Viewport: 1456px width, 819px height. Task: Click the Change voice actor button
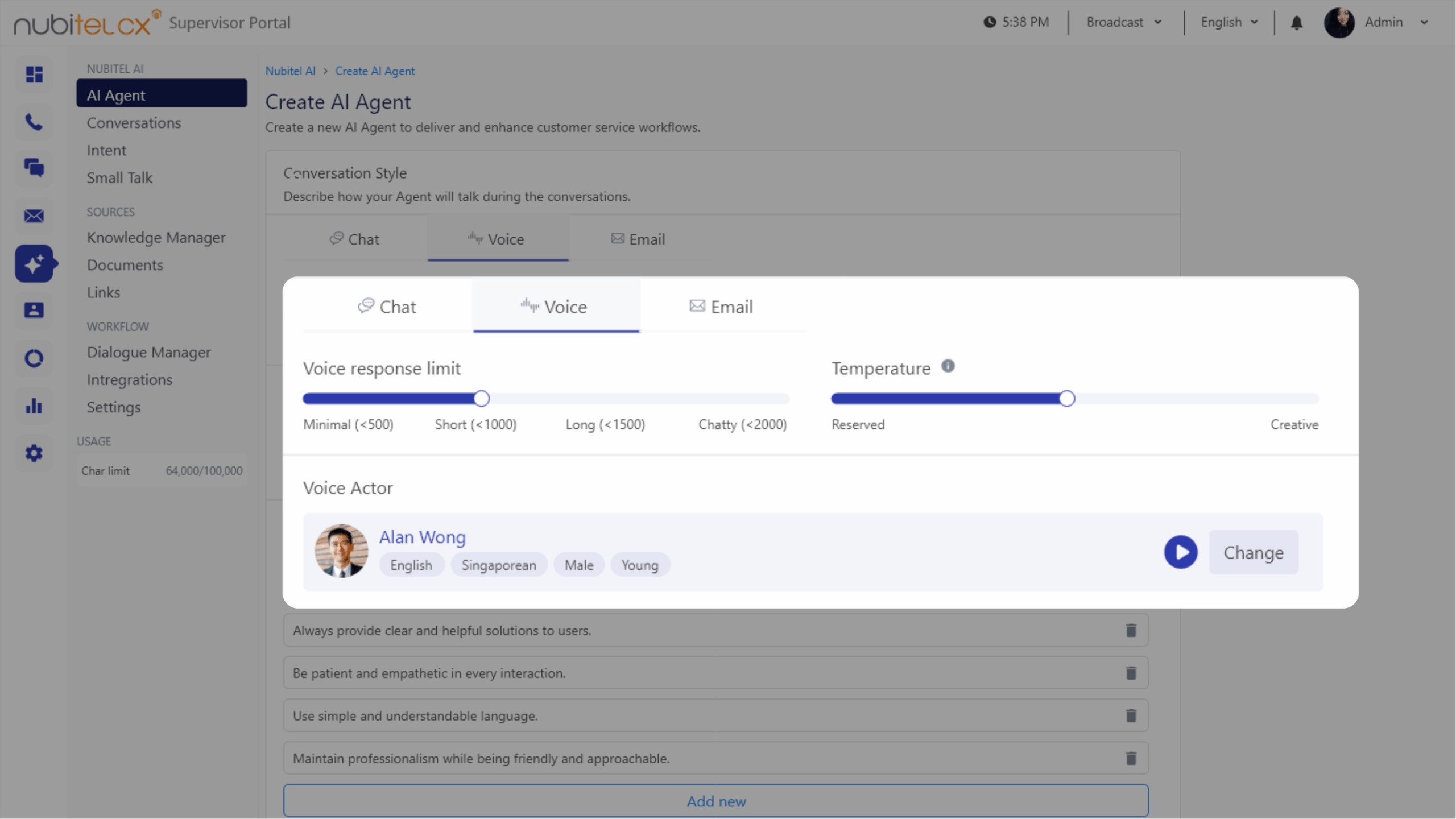1253,552
